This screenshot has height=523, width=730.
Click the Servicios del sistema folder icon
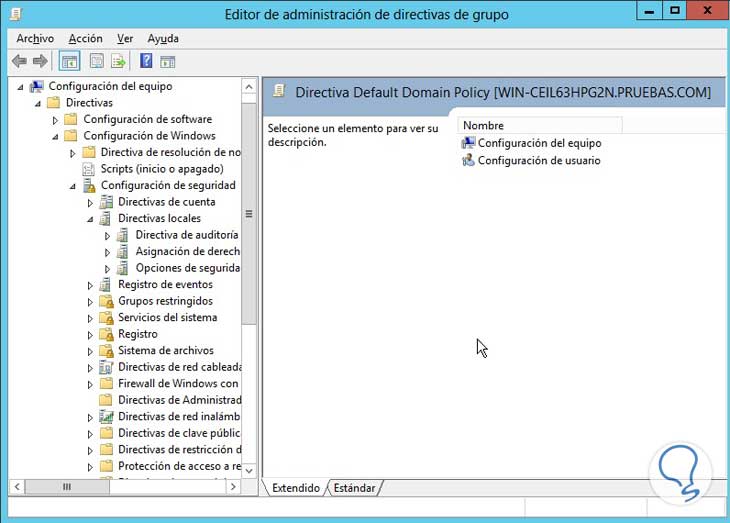pos(106,318)
